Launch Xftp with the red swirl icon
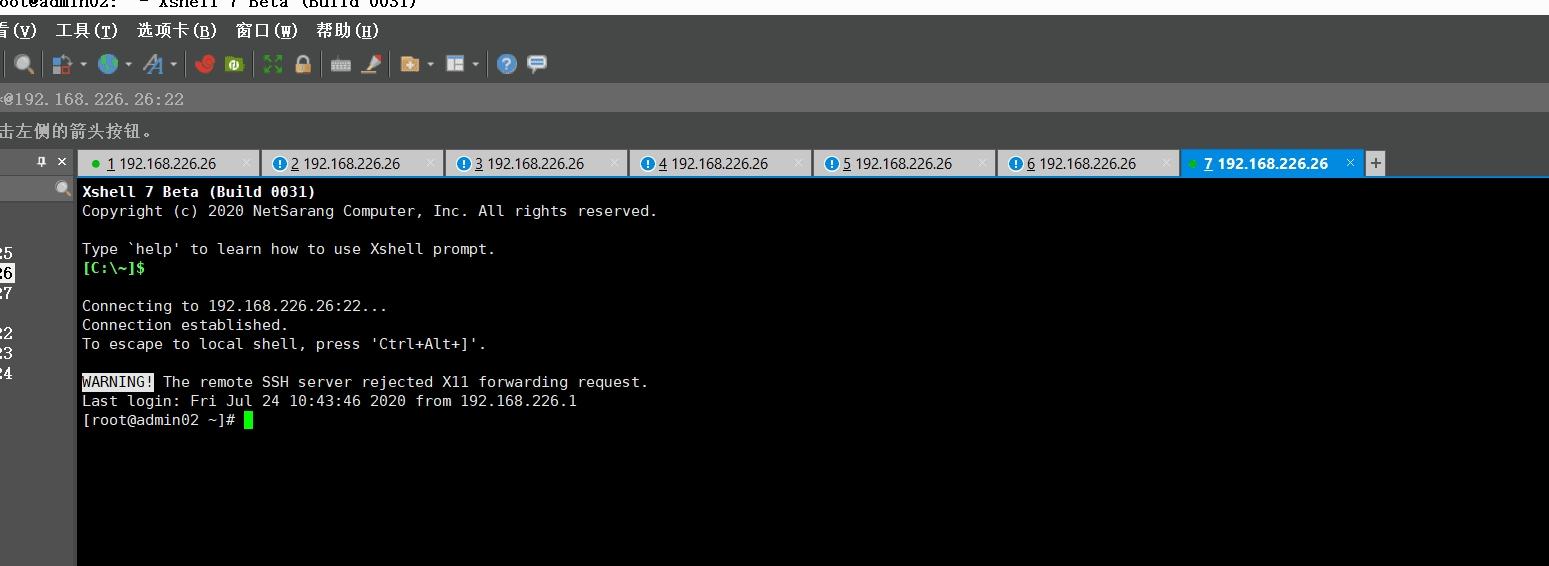The width and height of the screenshot is (1549, 566). click(205, 64)
